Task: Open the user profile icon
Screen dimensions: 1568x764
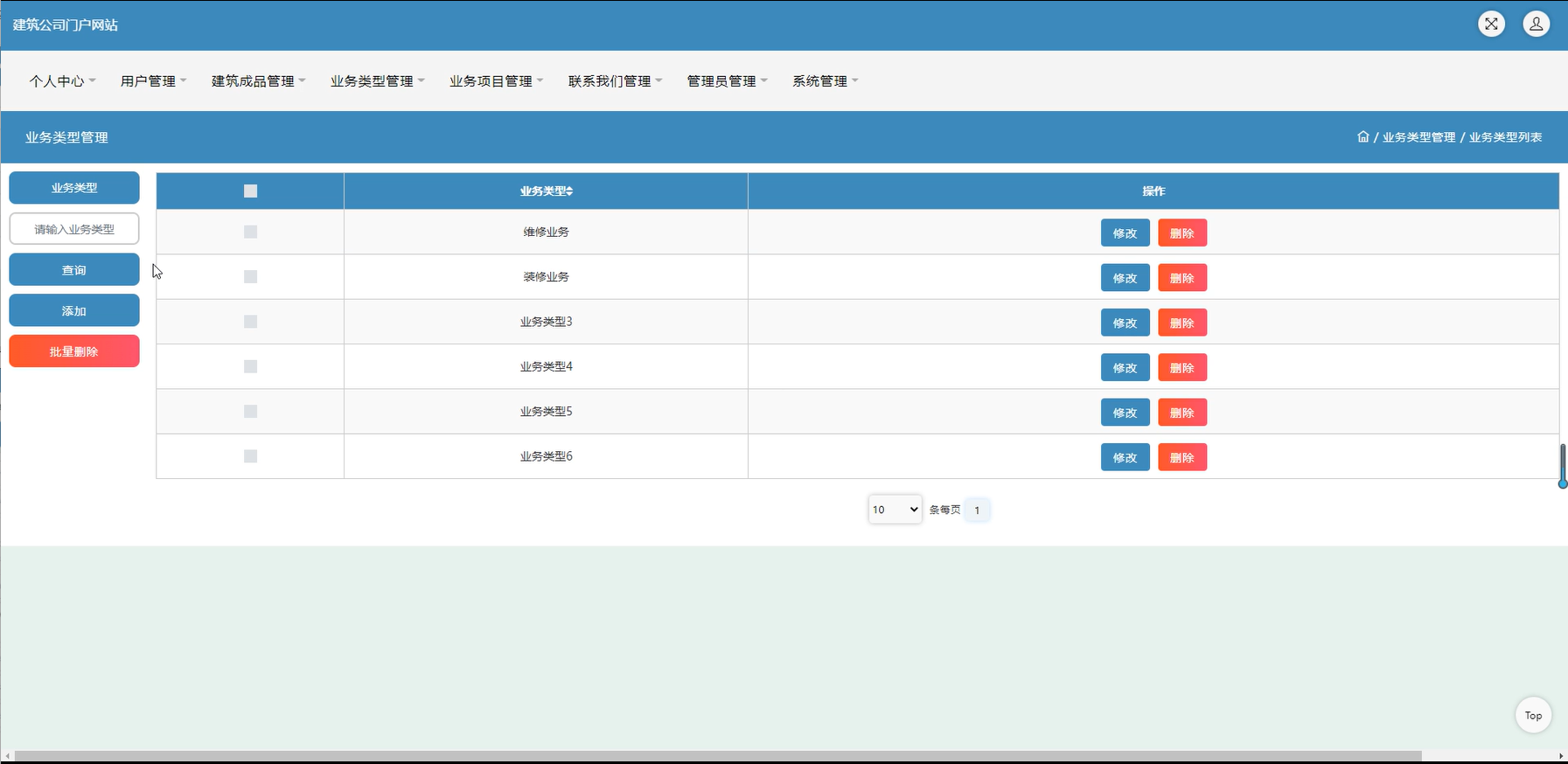Action: tap(1536, 24)
